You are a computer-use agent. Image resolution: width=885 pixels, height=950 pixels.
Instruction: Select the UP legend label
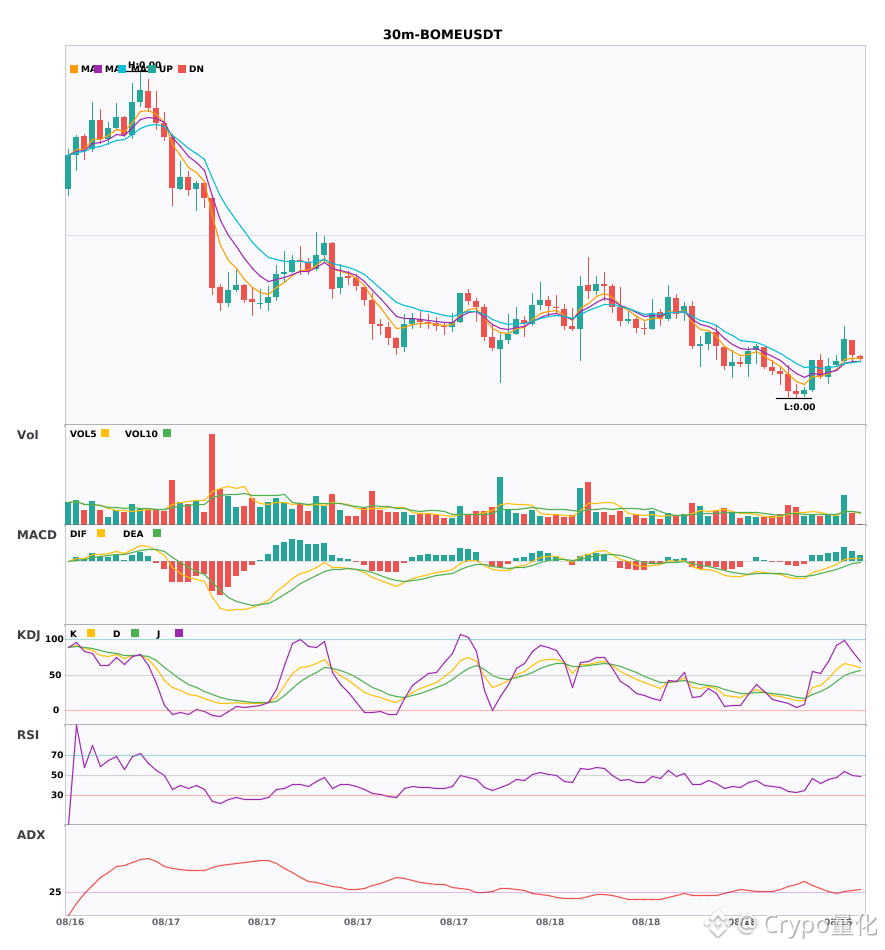point(166,69)
